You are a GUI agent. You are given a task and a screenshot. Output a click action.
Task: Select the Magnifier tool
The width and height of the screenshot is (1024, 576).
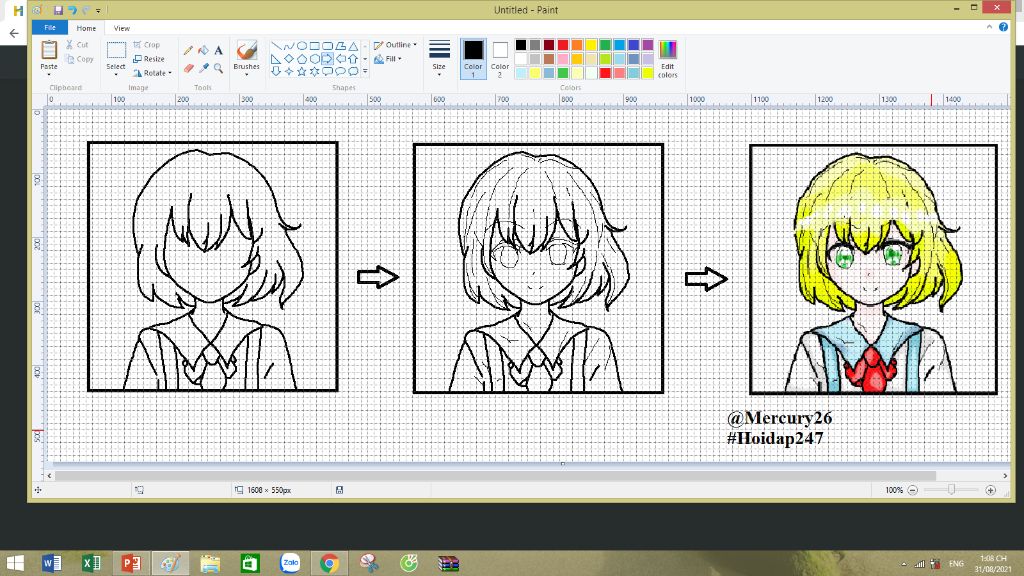pos(218,68)
